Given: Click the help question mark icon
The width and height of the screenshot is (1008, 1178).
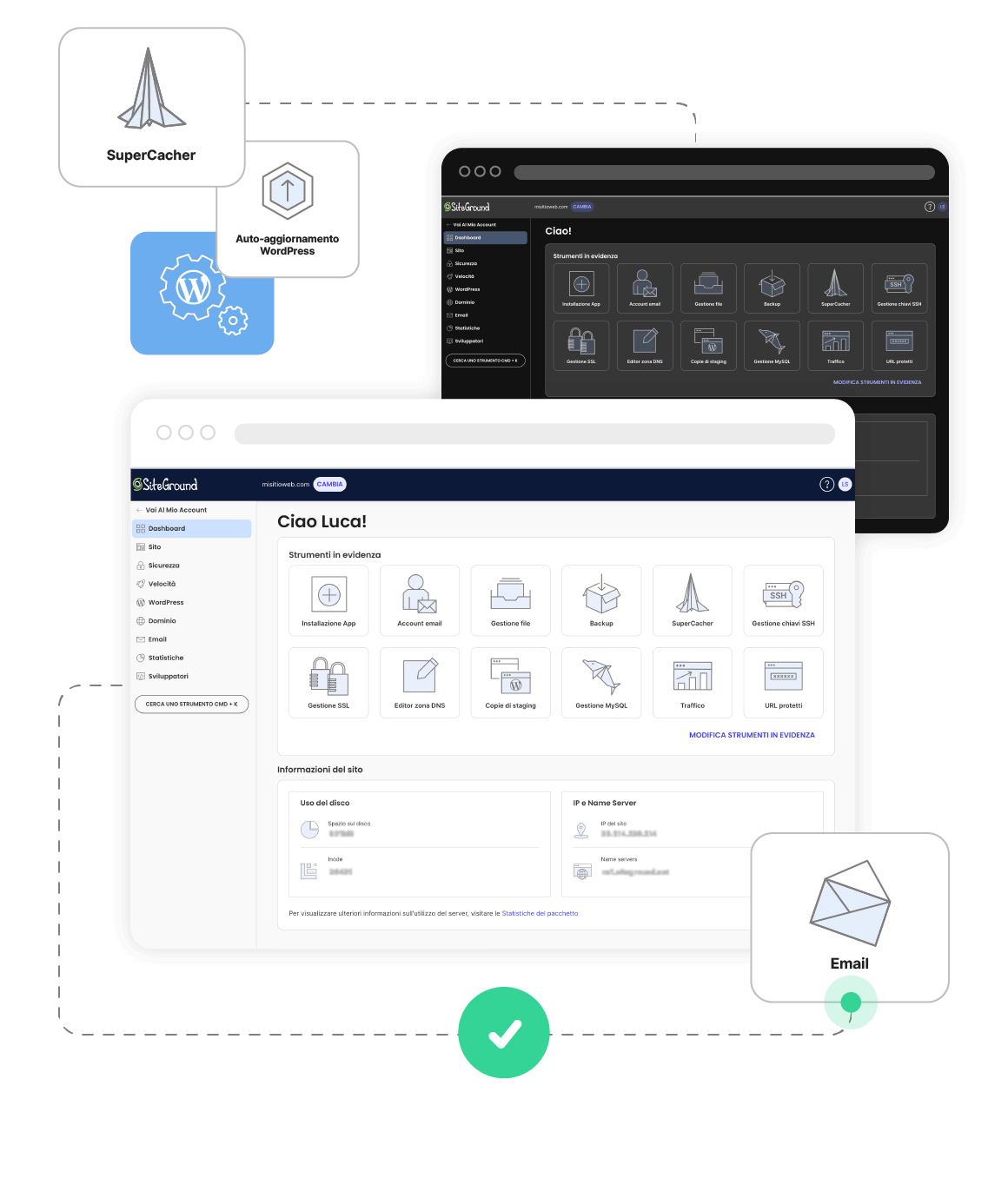Looking at the screenshot, I should (x=827, y=485).
